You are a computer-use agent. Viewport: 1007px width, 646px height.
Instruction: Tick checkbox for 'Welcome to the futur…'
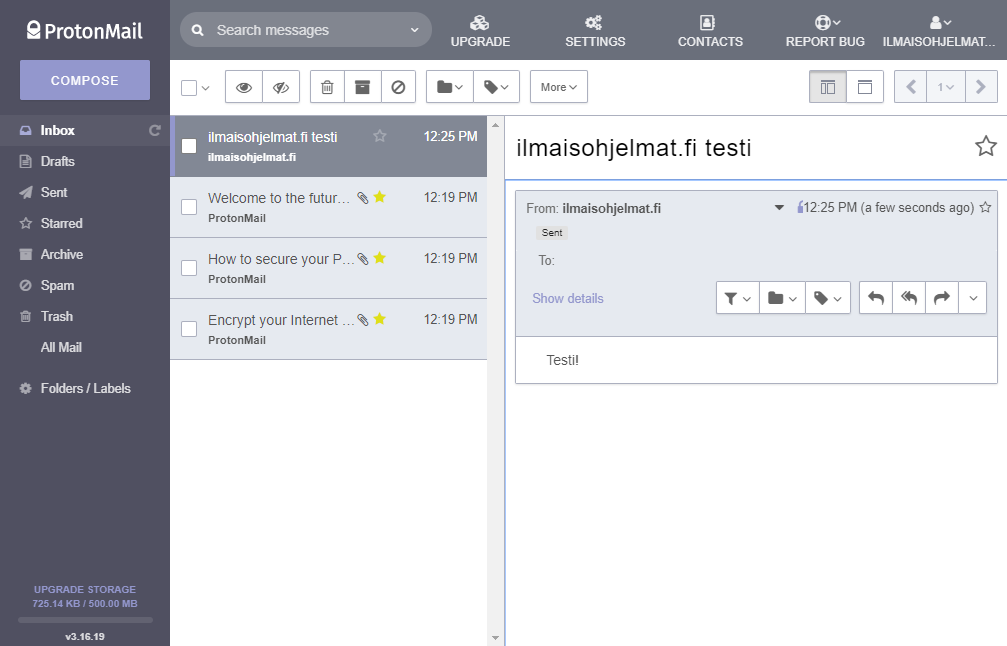(189, 207)
